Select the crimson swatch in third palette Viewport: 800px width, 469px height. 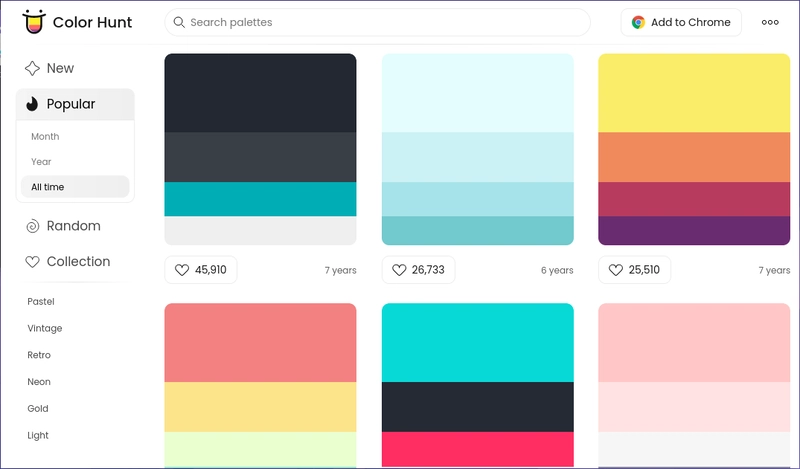coord(694,199)
